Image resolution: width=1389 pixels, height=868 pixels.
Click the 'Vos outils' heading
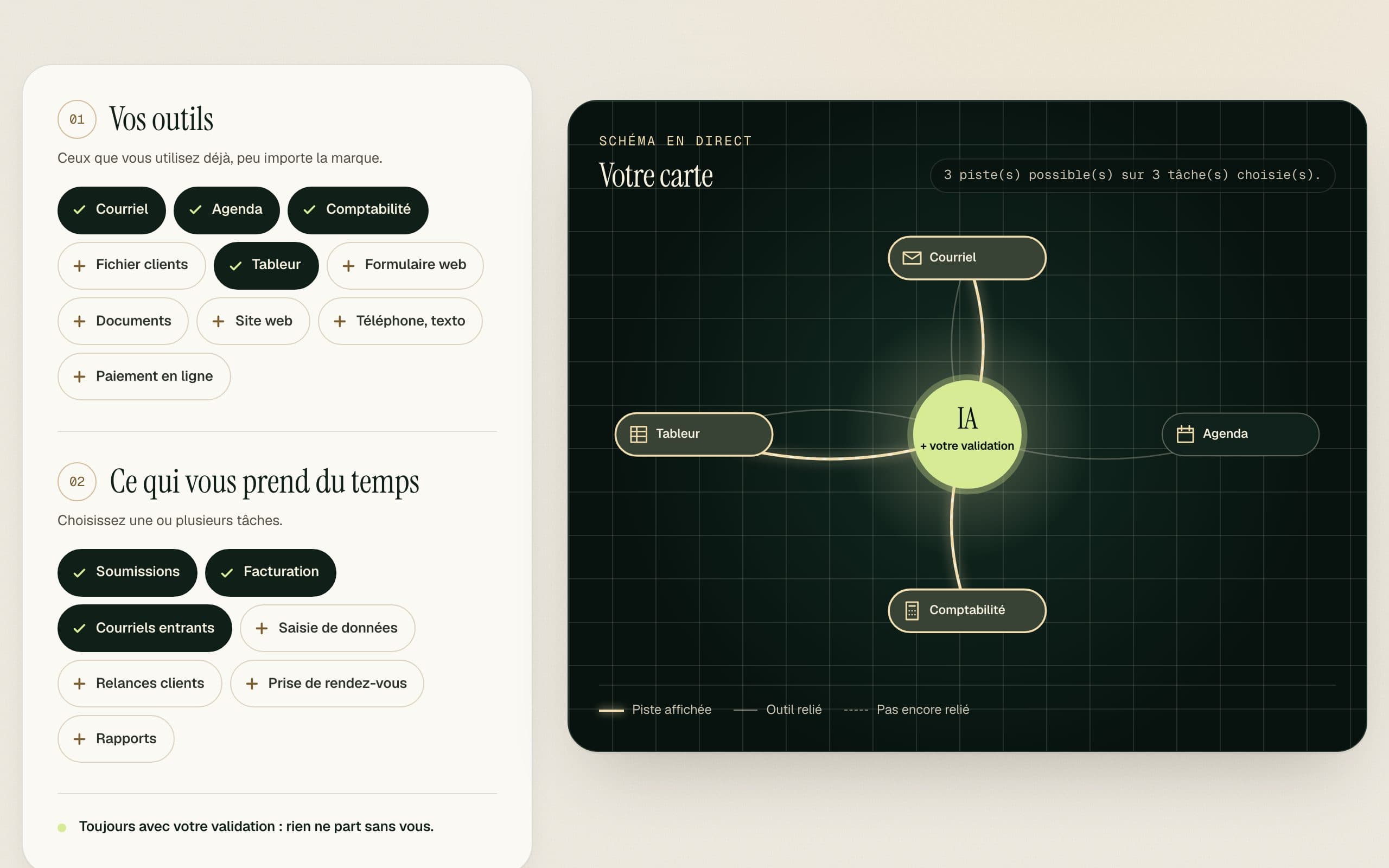coord(161,119)
